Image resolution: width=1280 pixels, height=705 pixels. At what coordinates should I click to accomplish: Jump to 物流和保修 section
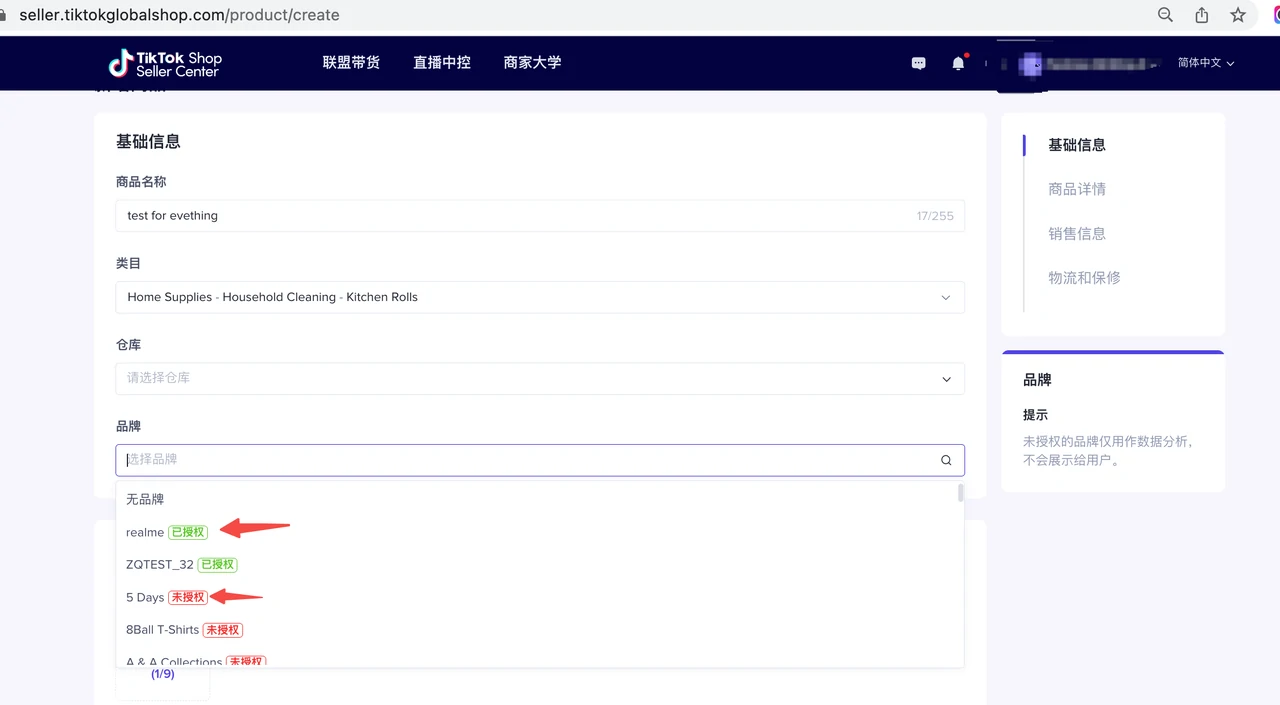click(x=1084, y=277)
